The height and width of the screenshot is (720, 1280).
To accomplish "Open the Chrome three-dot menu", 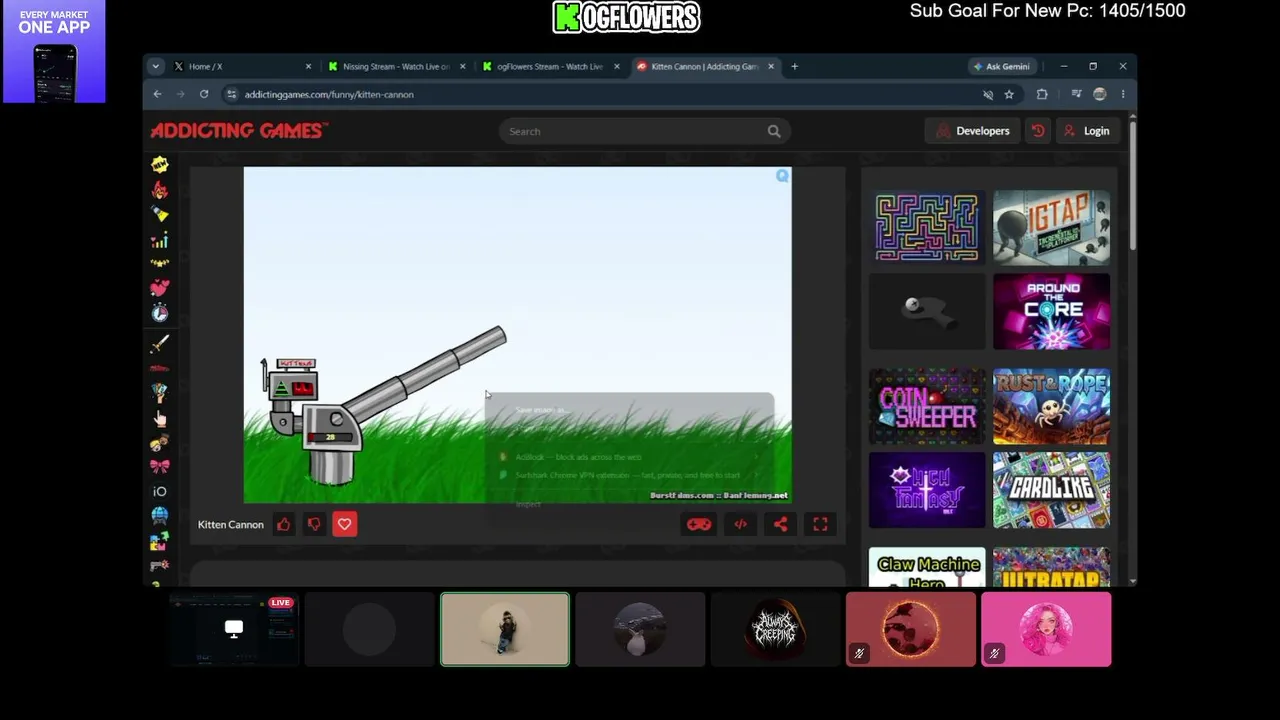I will [x=1123, y=94].
